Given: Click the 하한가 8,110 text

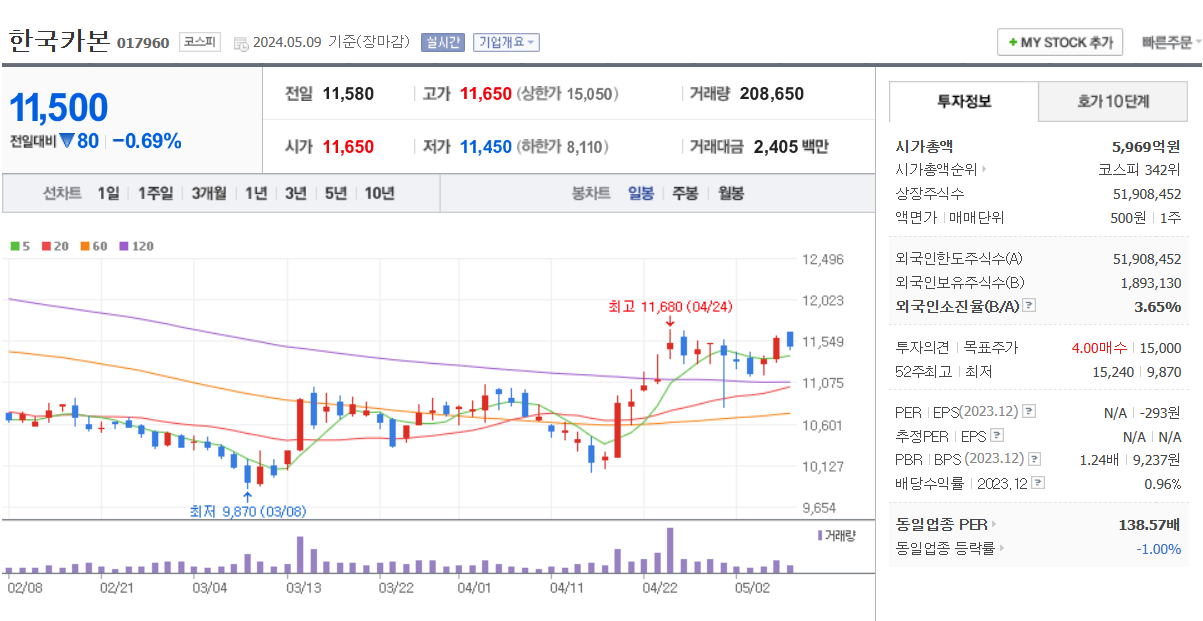Looking at the screenshot, I should [x=562, y=147].
